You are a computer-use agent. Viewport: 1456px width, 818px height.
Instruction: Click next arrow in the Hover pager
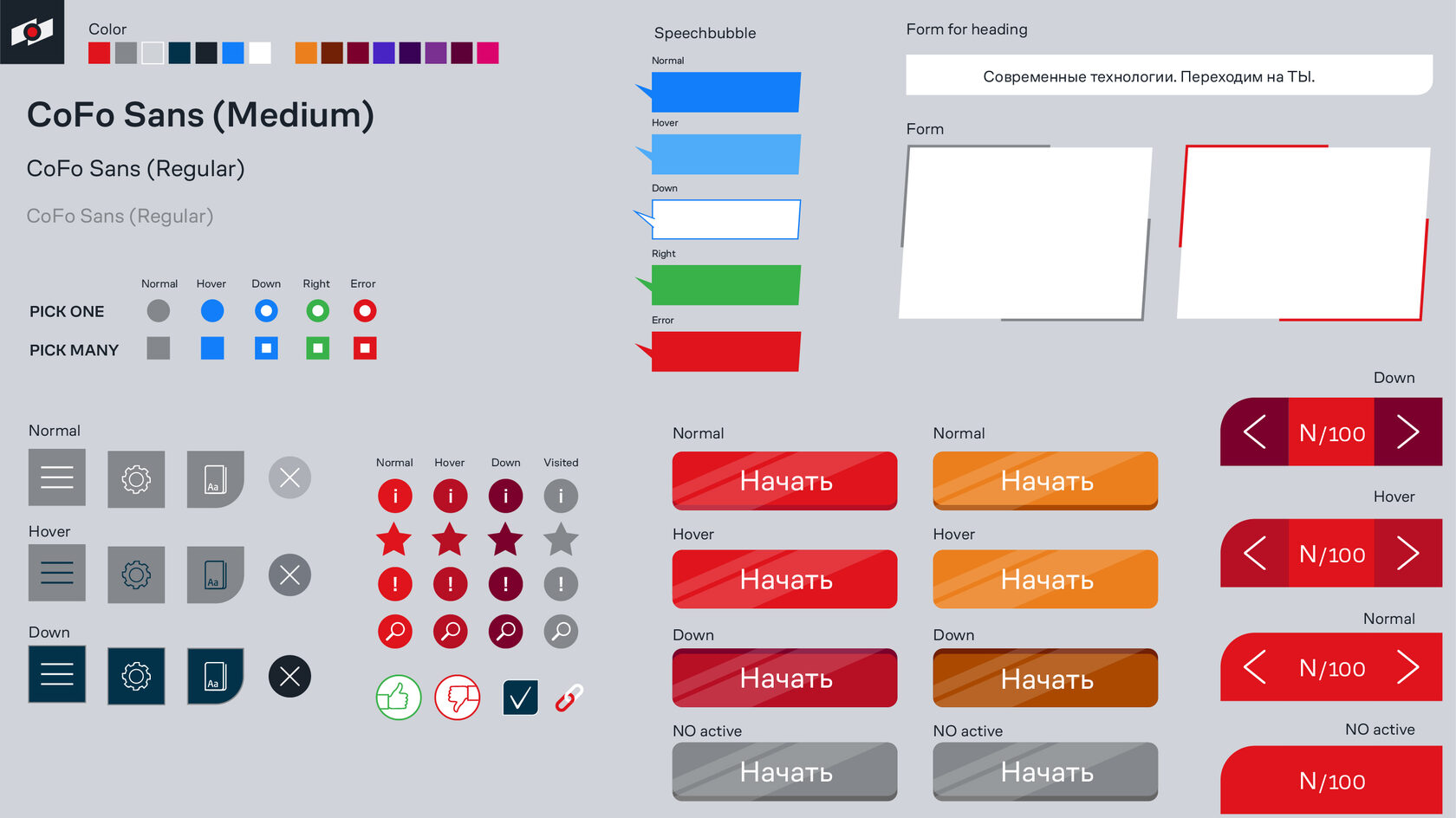coord(1407,554)
